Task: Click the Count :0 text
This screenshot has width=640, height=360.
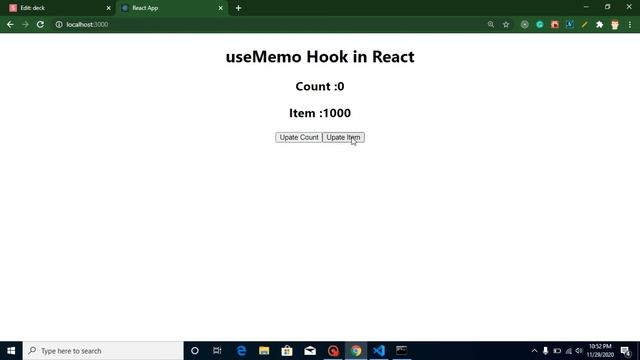Action: pyautogui.click(x=320, y=87)
